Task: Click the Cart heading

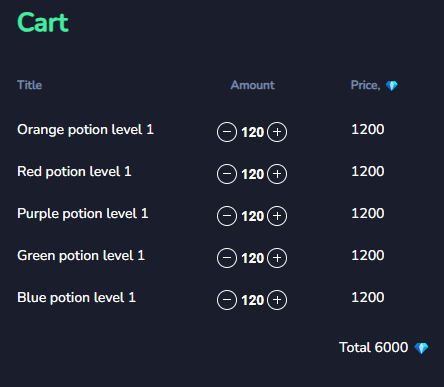Action: (43, 23)
